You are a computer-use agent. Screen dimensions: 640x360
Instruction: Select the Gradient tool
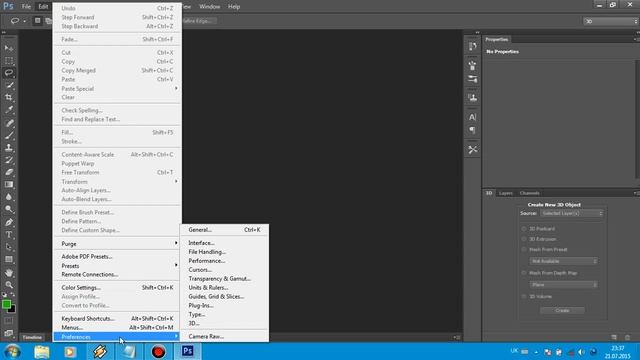pos(9,184)
